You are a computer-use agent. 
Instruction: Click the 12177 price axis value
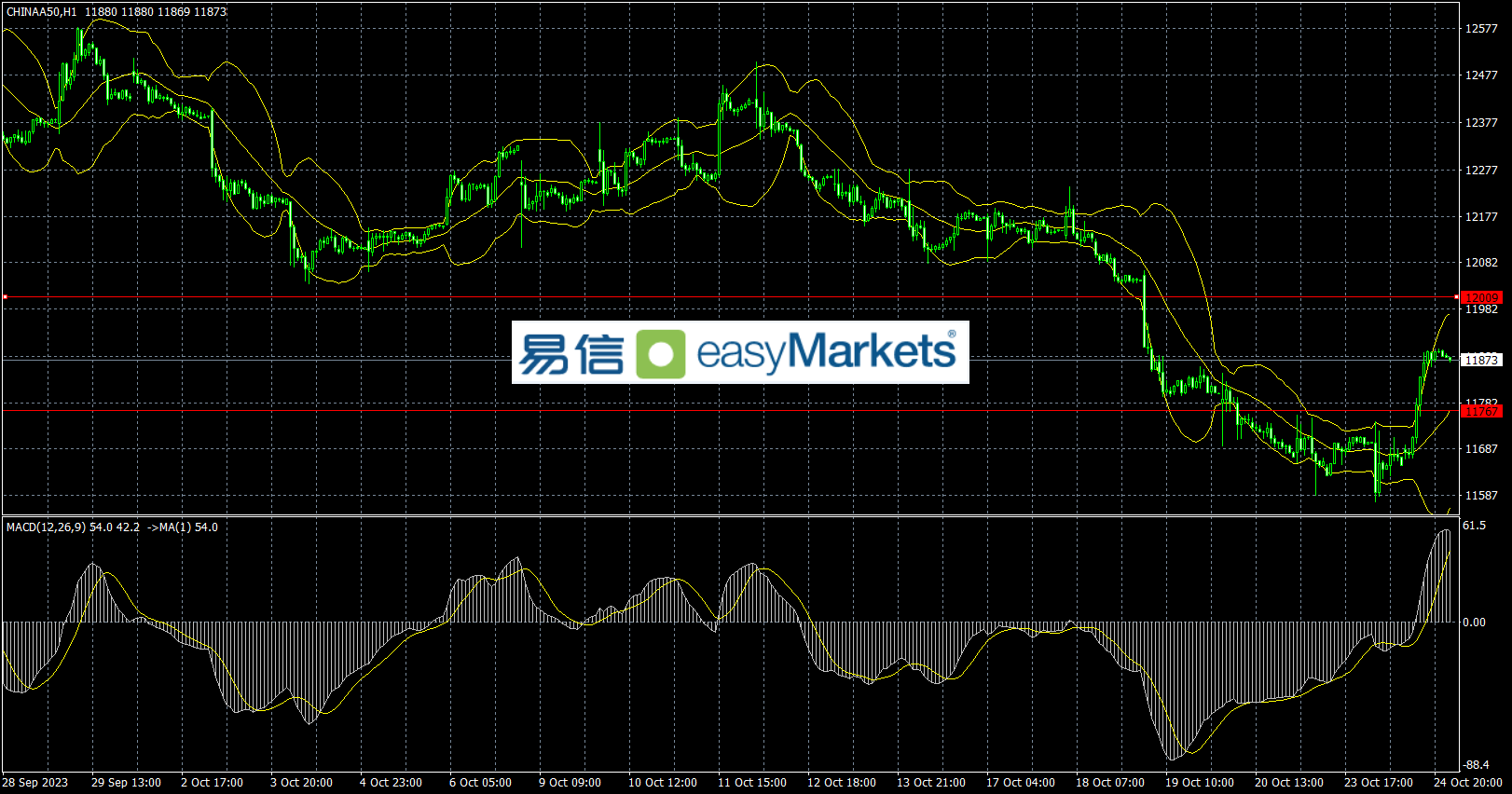(1482, 217)
